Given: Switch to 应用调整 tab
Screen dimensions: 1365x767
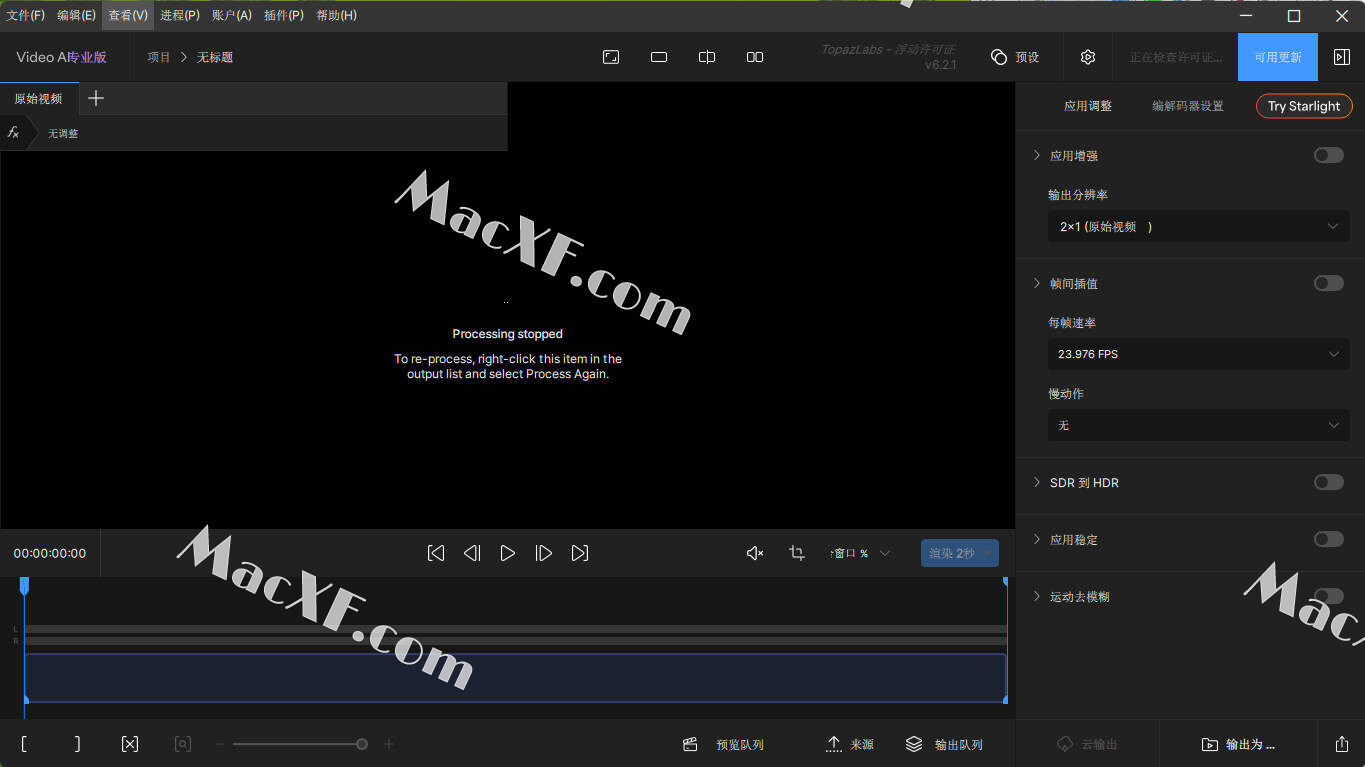Looking at the screenshot, I should (x=1088, y=106).
